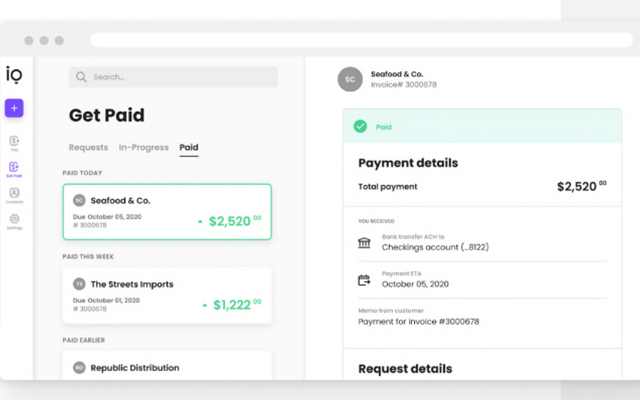
Task: Open the Seafood & Co. payment card
Action: point(167,212)
